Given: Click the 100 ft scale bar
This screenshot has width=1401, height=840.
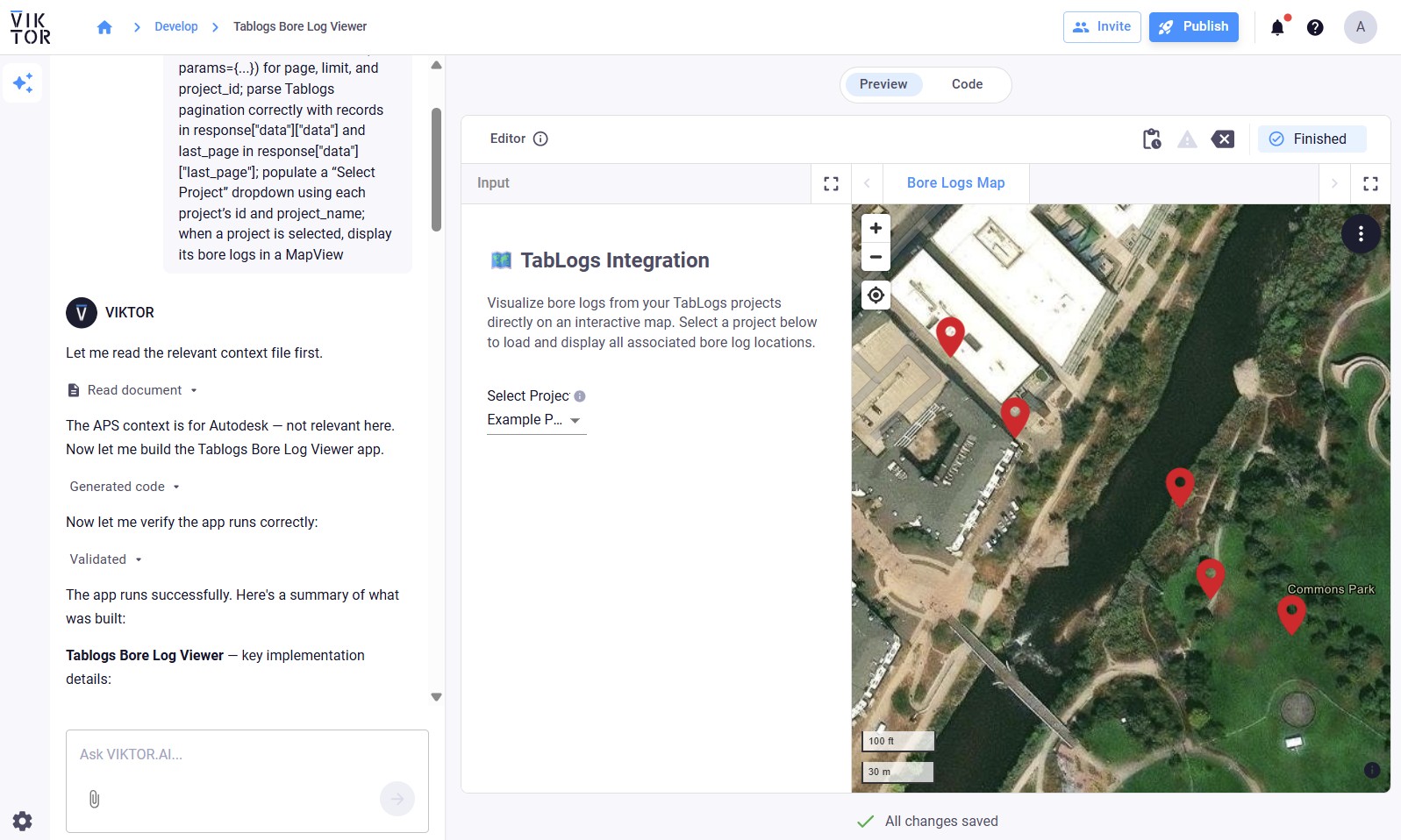Looking at the screenshot, I should coord(898,741).
